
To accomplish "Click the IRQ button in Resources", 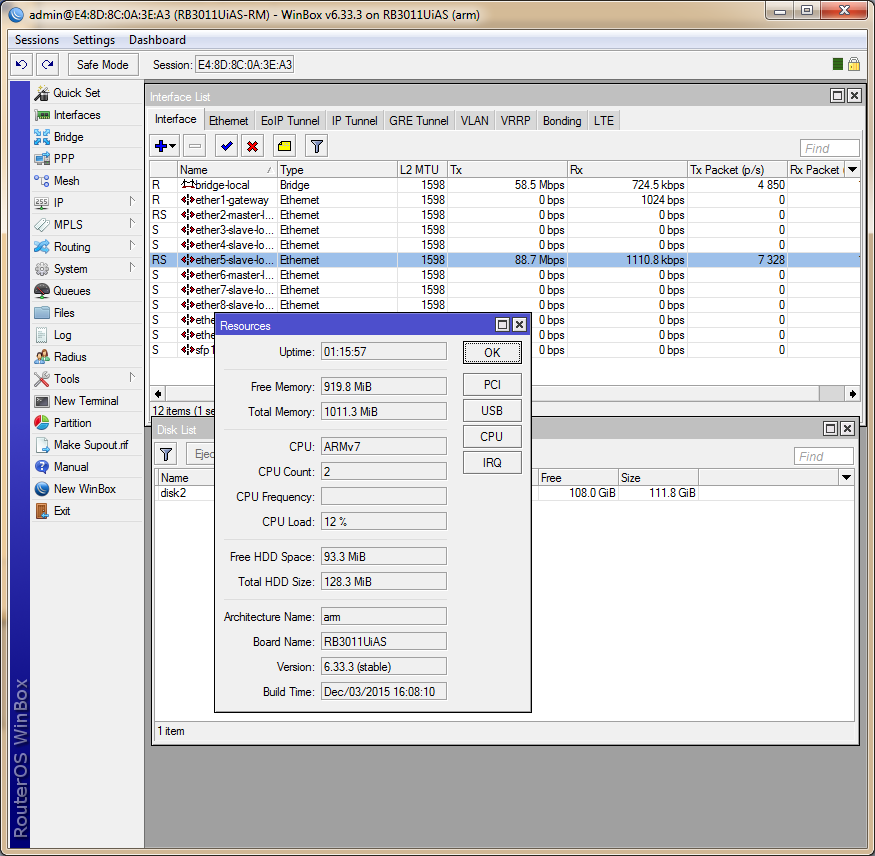I will point(491,462).
